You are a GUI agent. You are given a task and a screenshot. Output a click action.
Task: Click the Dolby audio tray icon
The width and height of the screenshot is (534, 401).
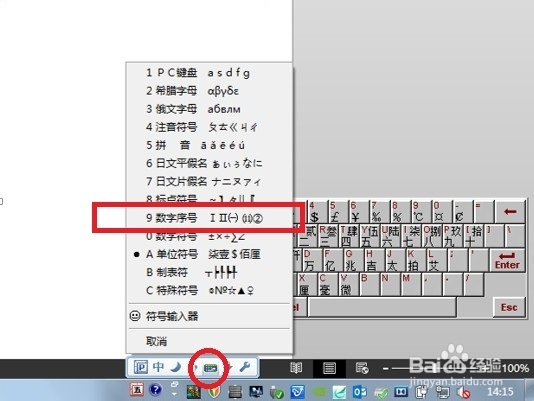click(x=401, y=392)
